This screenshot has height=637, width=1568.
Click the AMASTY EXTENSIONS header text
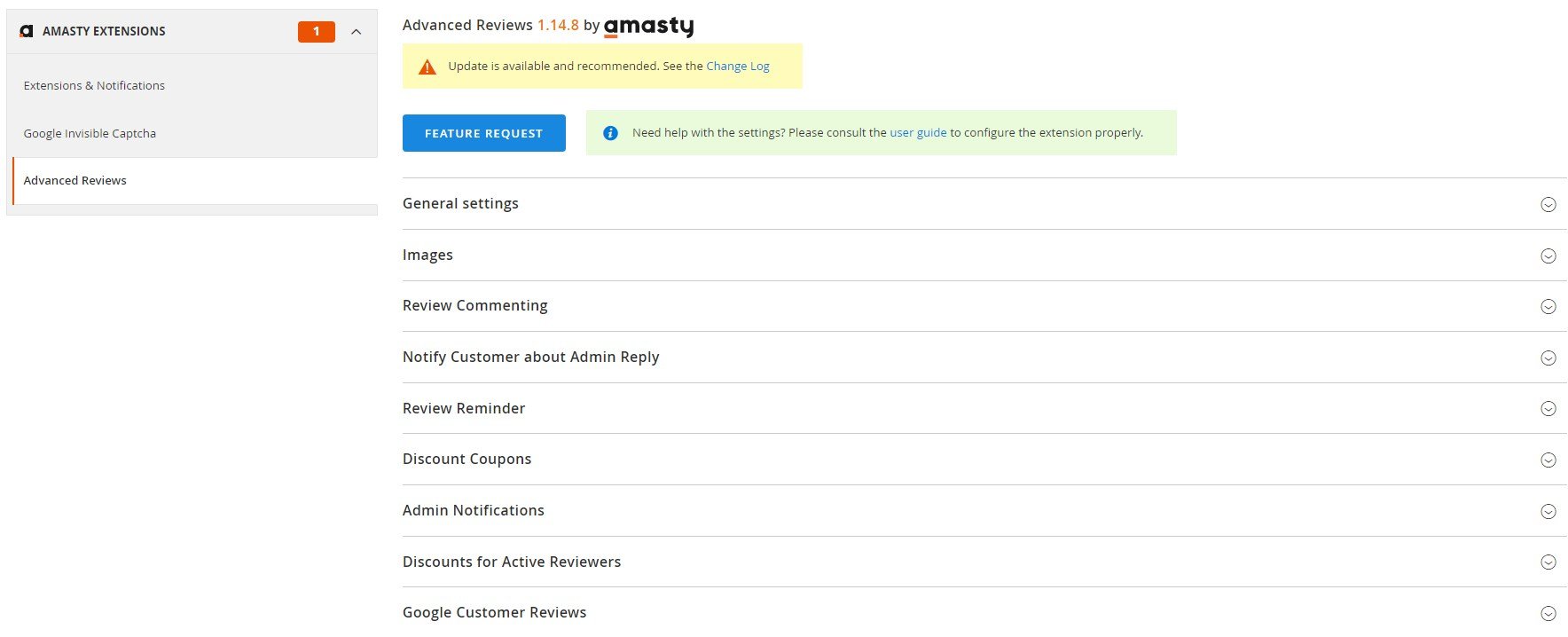[104, 31]
